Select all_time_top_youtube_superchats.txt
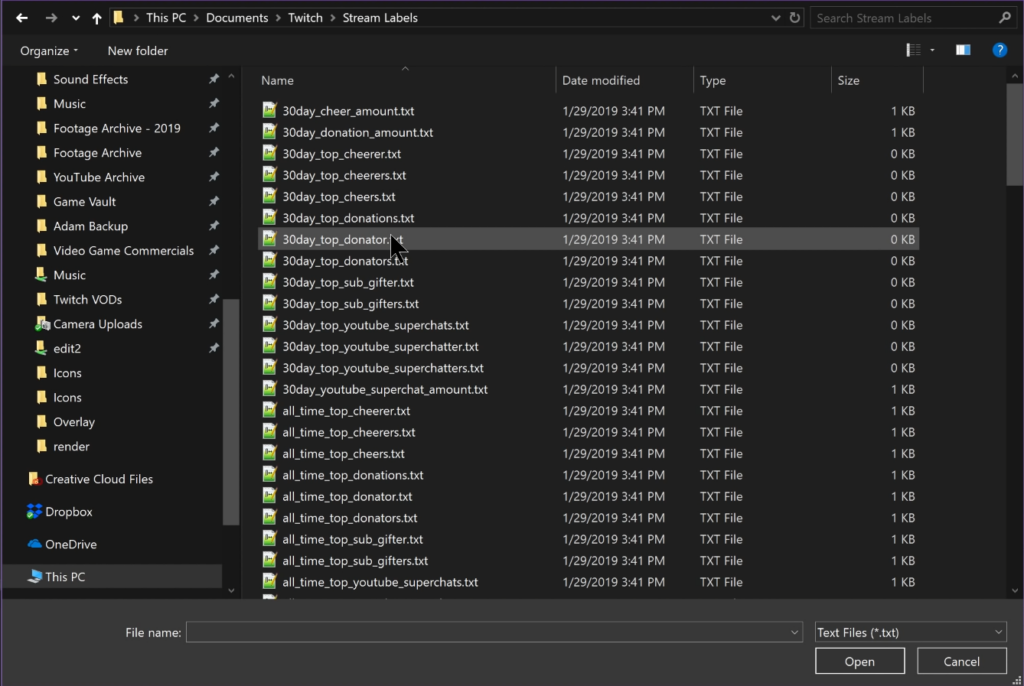This screenshot has height=686, width=1024. click(380, 582)
